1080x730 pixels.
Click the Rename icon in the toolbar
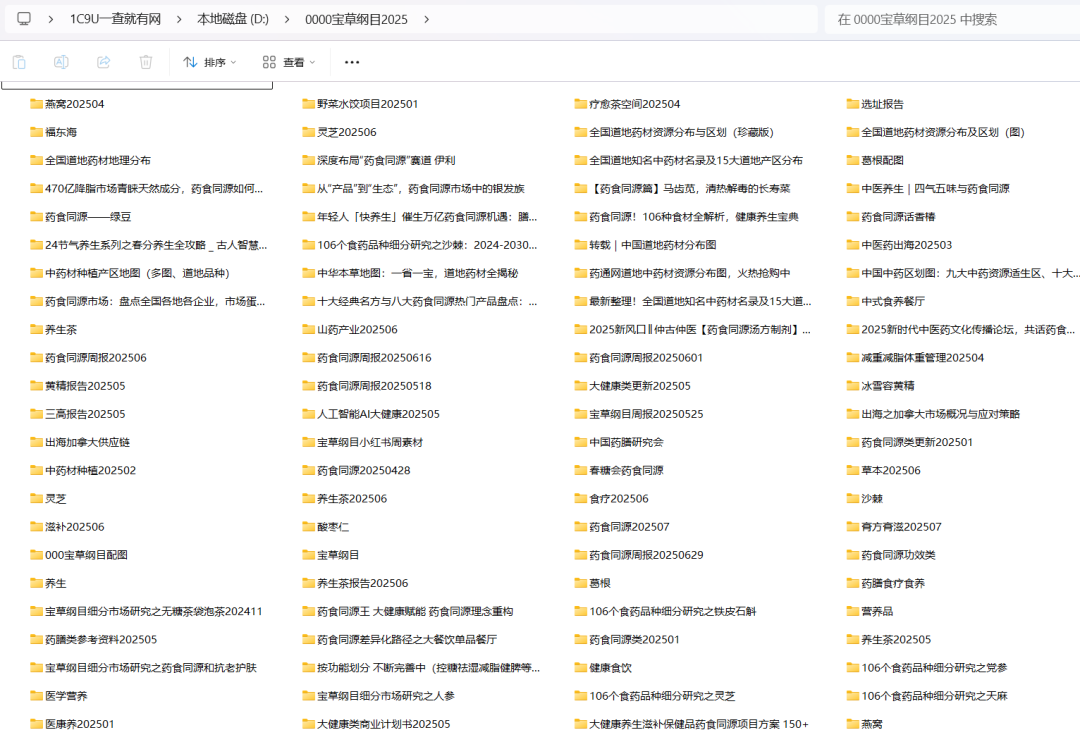[60, 61]
